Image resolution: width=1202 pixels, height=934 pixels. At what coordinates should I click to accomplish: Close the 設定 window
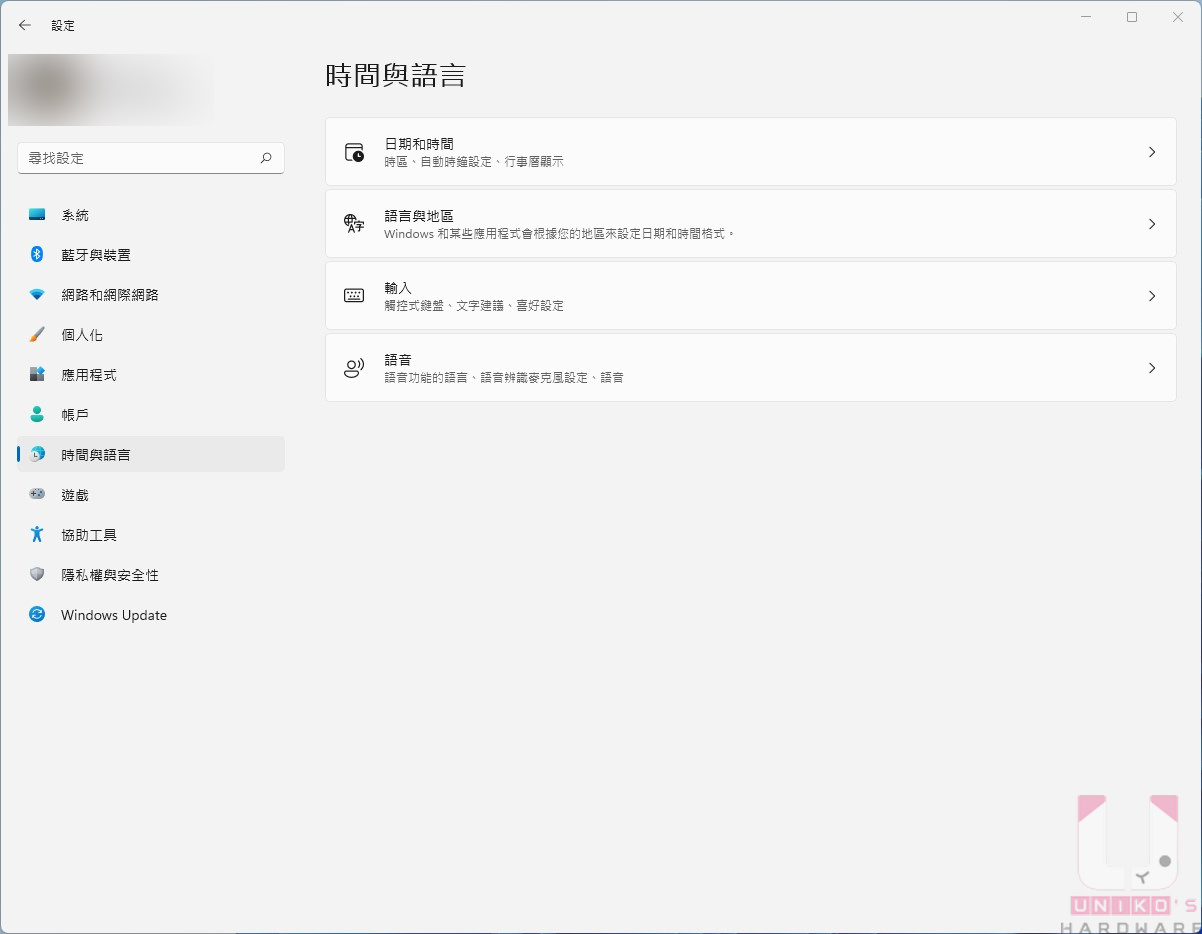coord(1178,17)
